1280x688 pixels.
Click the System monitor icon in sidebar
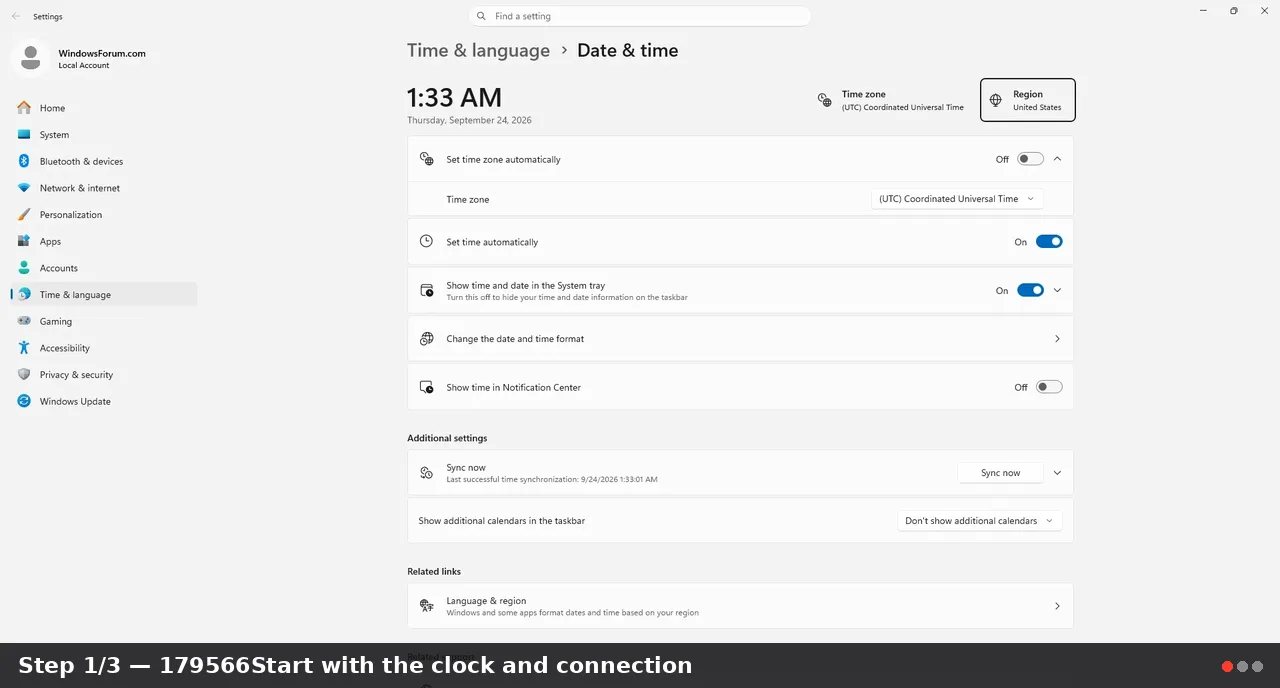[24, 135]
